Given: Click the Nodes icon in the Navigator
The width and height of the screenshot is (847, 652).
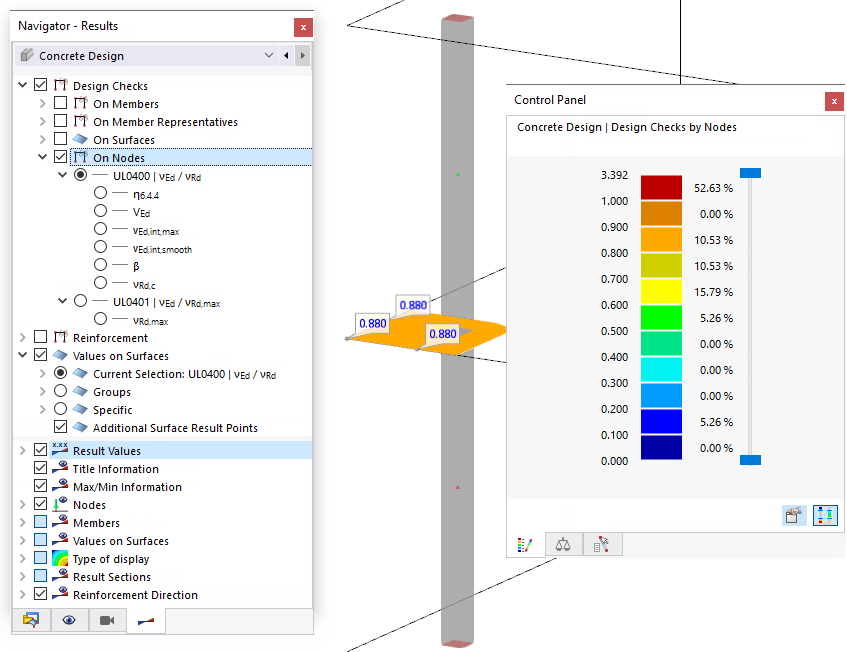Looking at the screenshot, I should point(60,504).
